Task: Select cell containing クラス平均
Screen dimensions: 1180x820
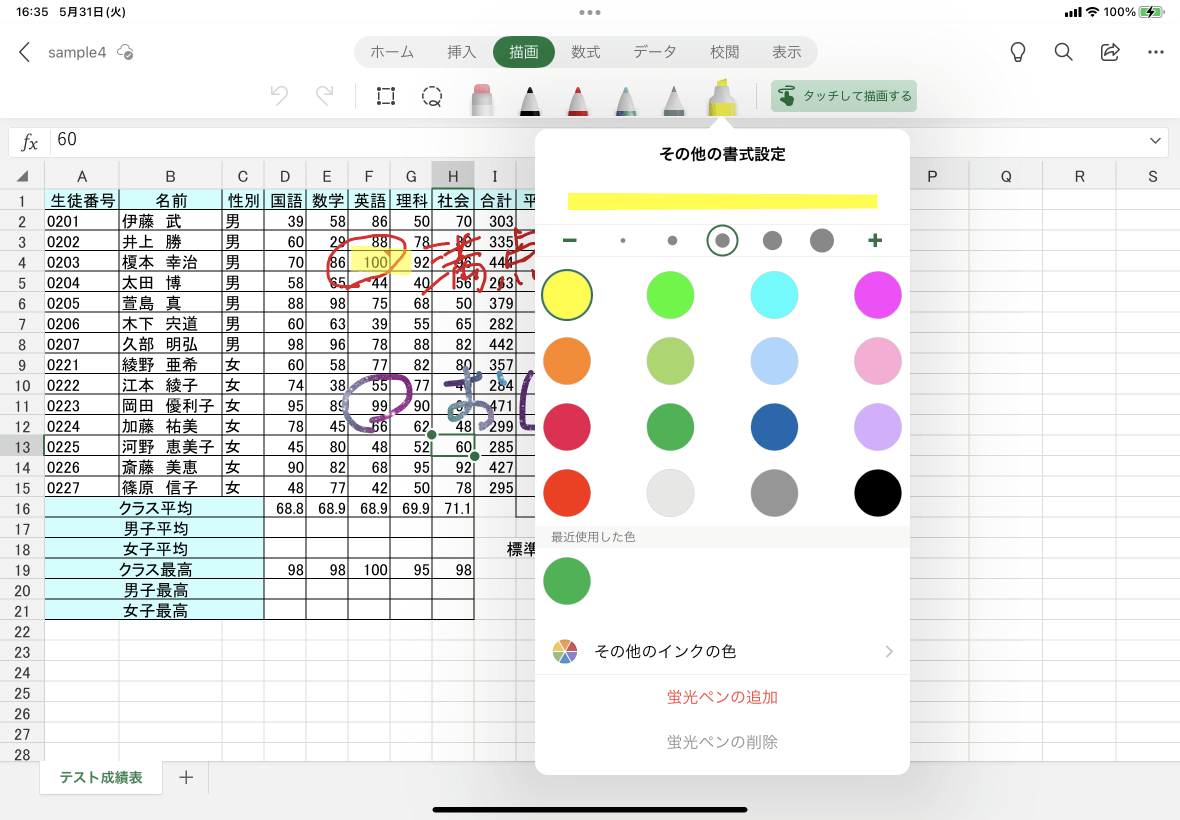Action: tap(154, 509)
